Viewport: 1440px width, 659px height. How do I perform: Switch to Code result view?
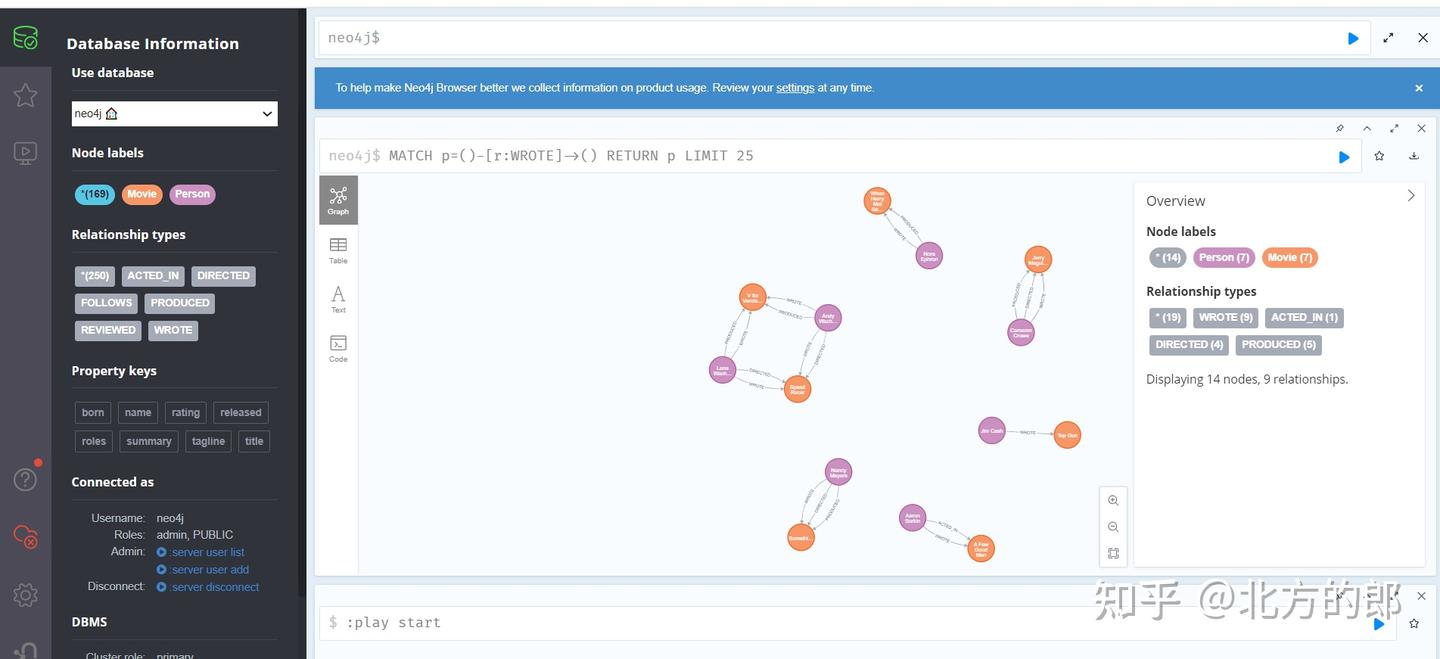(337, 346)
